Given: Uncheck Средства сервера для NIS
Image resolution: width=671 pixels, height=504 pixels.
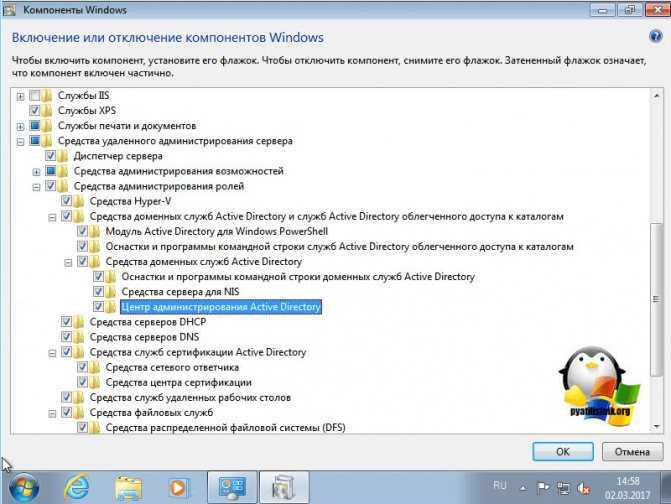Looking at the screenshot, I should 98,292.
